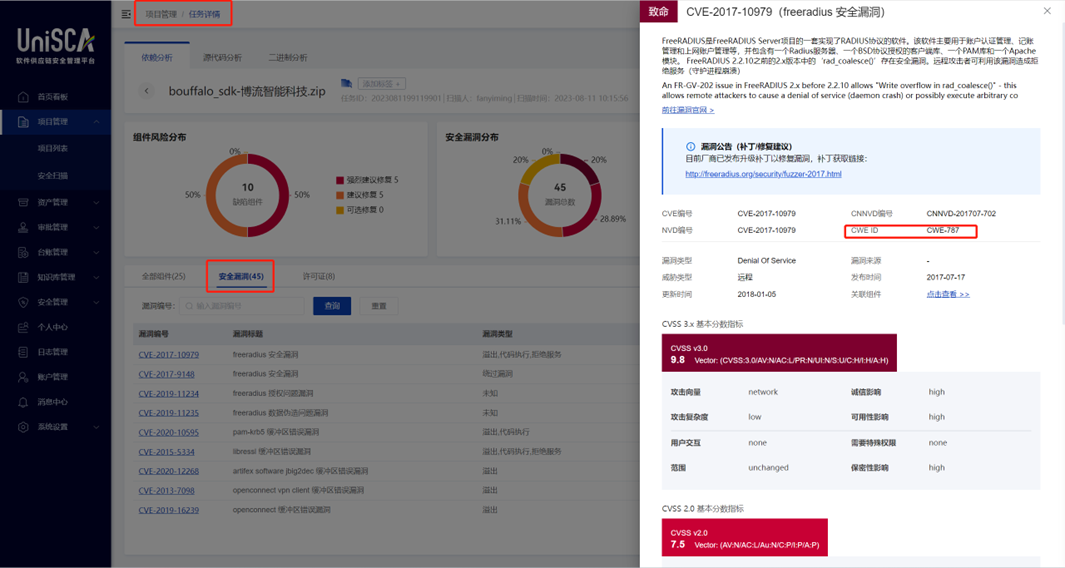Open 安全扫描 submenu item
1065x568 pixels.
[x=53, y=175]
